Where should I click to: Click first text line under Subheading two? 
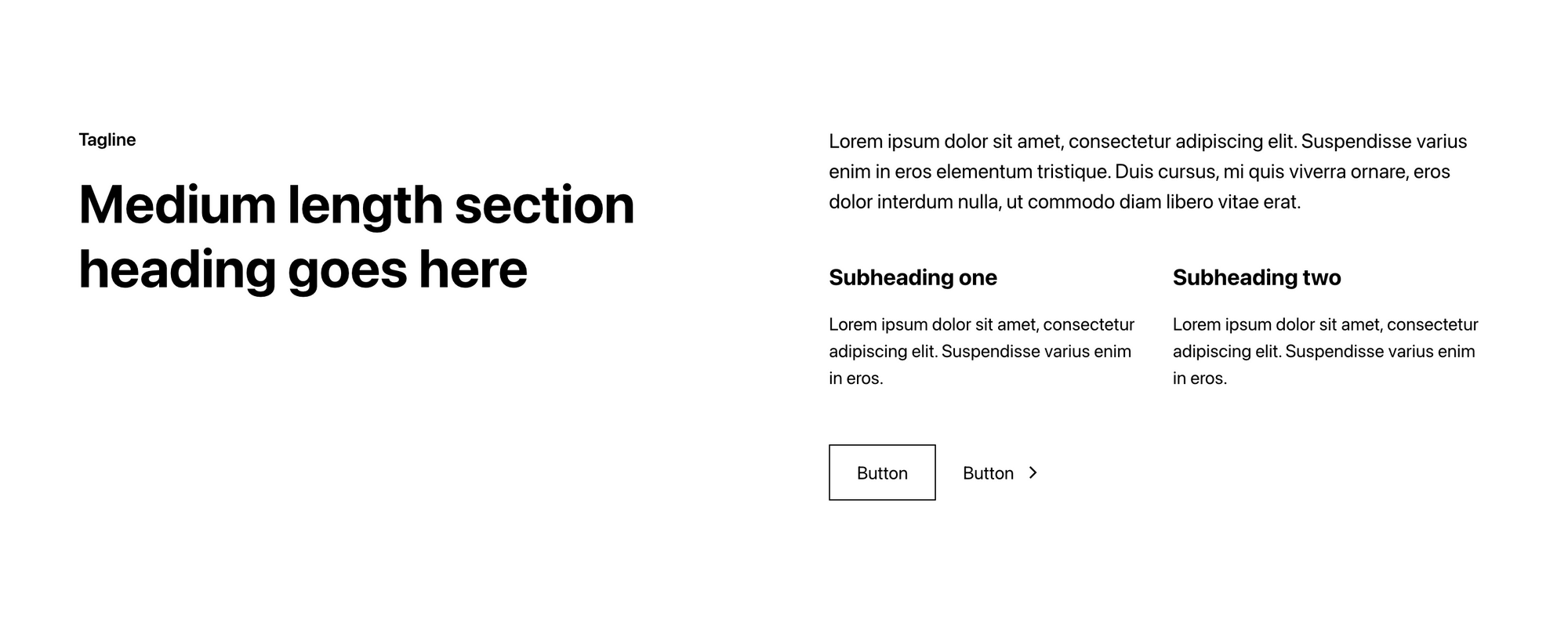click(x=1325, y=324)
